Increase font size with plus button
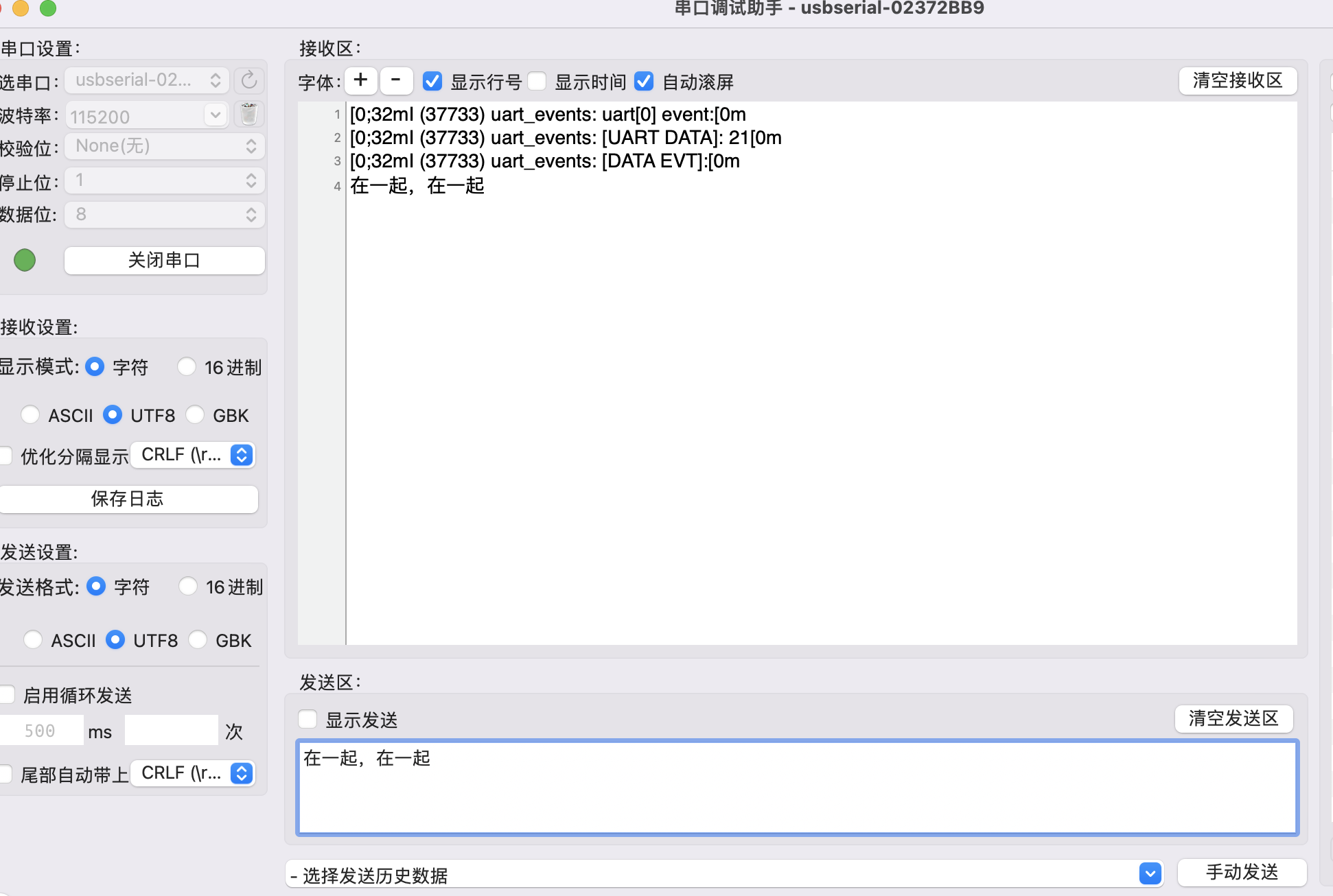The height and width of the screenshot is (896, 1333). (x=360, y=80)
